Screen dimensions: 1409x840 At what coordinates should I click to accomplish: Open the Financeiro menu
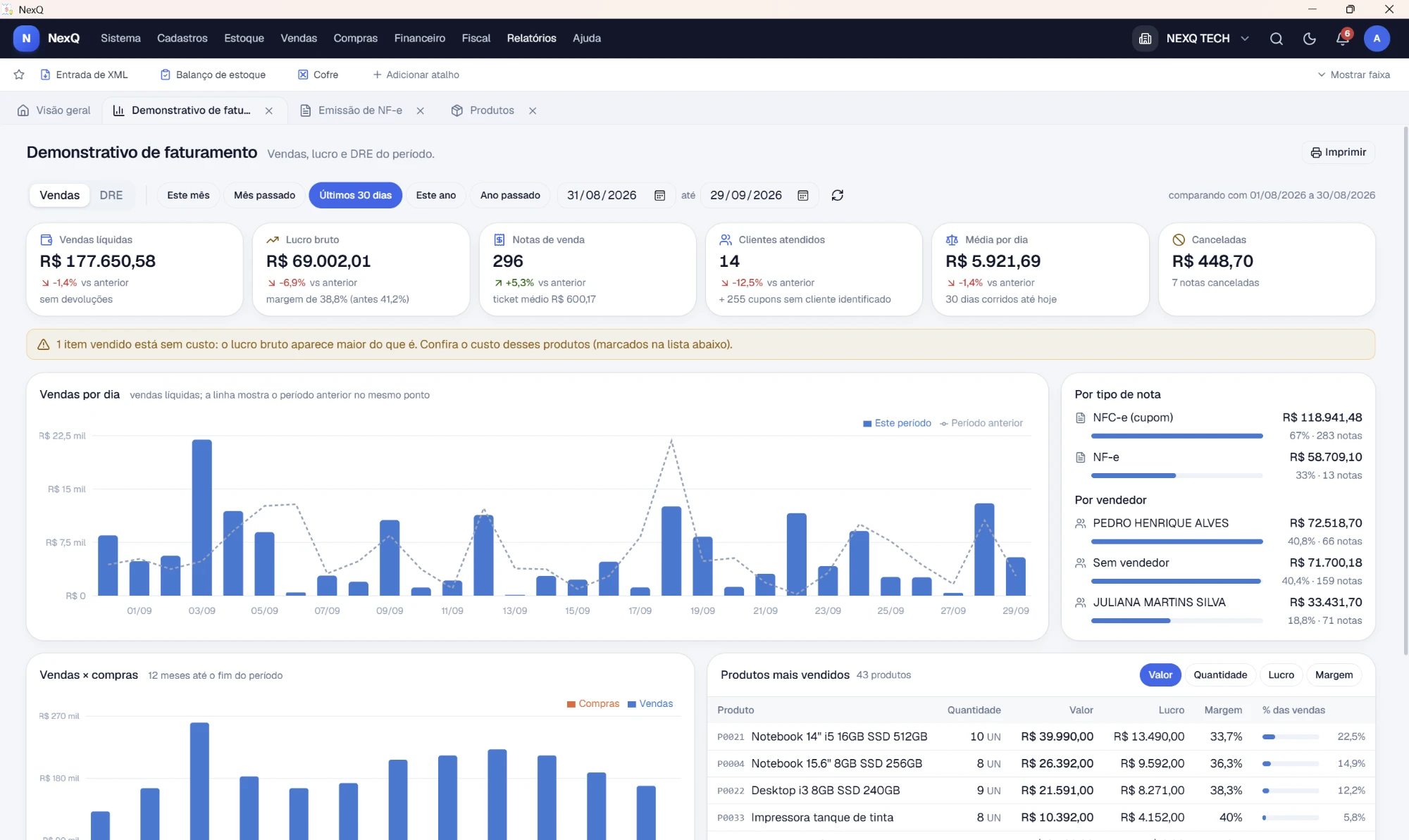[419, 39]
